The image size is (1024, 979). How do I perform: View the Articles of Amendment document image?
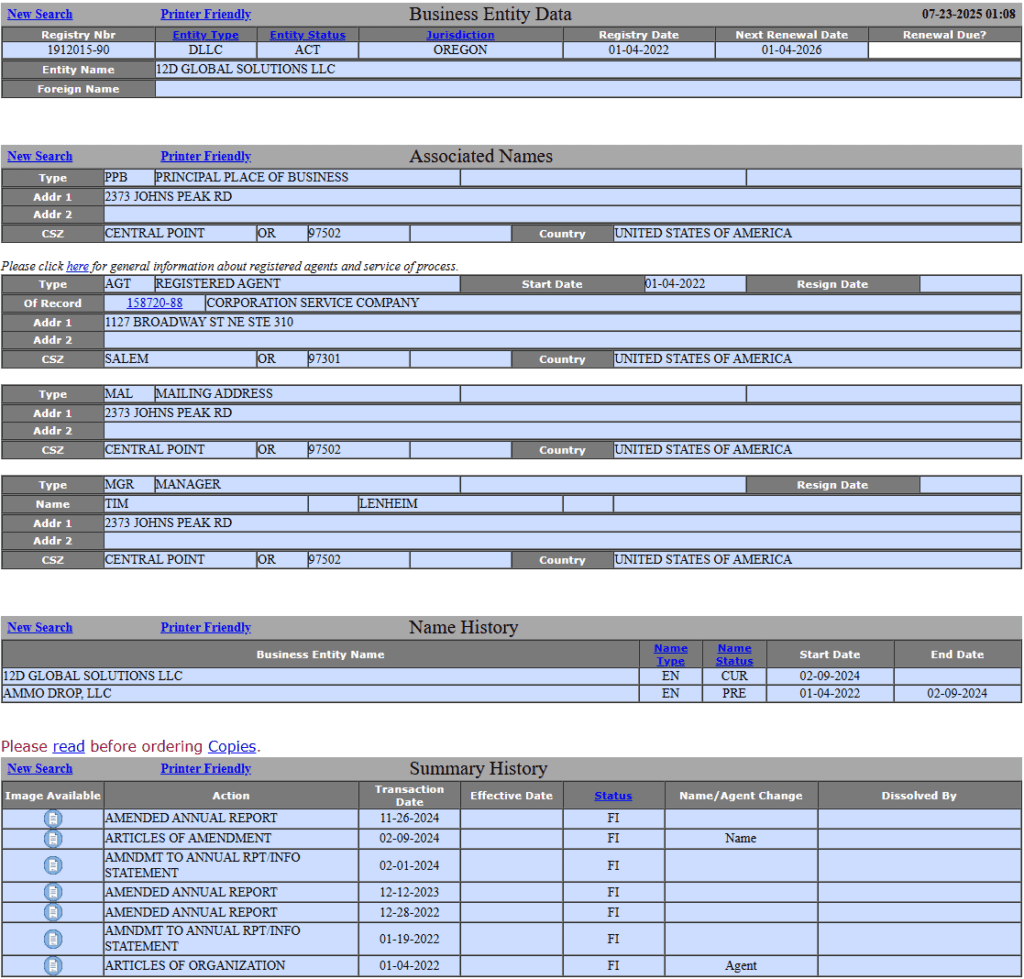pos(52,838)
